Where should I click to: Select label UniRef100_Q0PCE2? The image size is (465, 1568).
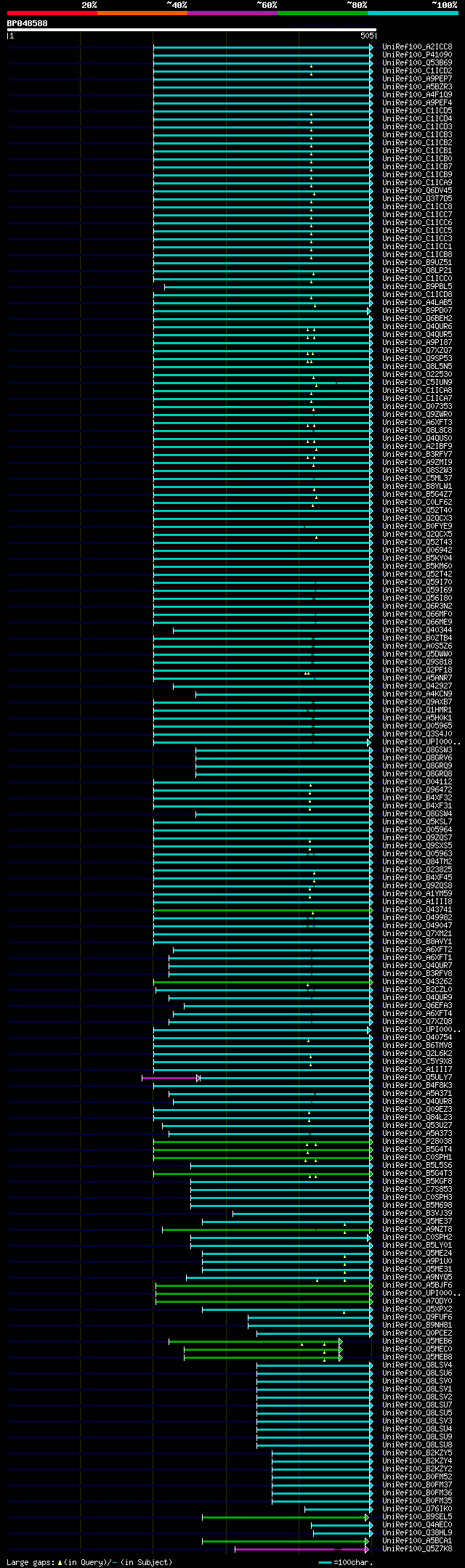pyautogui.click(x=417, y=1333)
